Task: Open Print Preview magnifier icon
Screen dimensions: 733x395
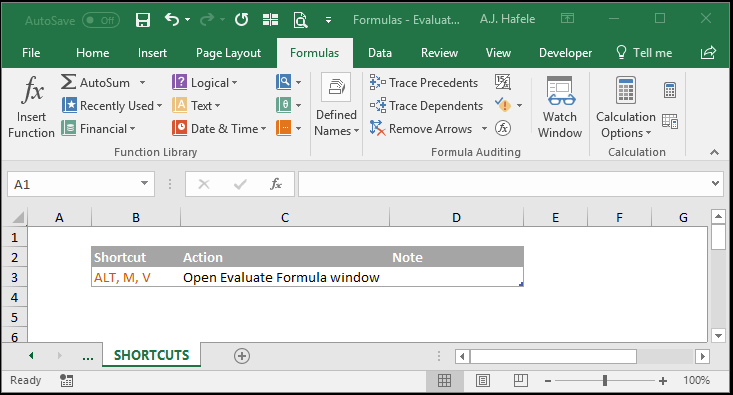Action: (300, 20)
